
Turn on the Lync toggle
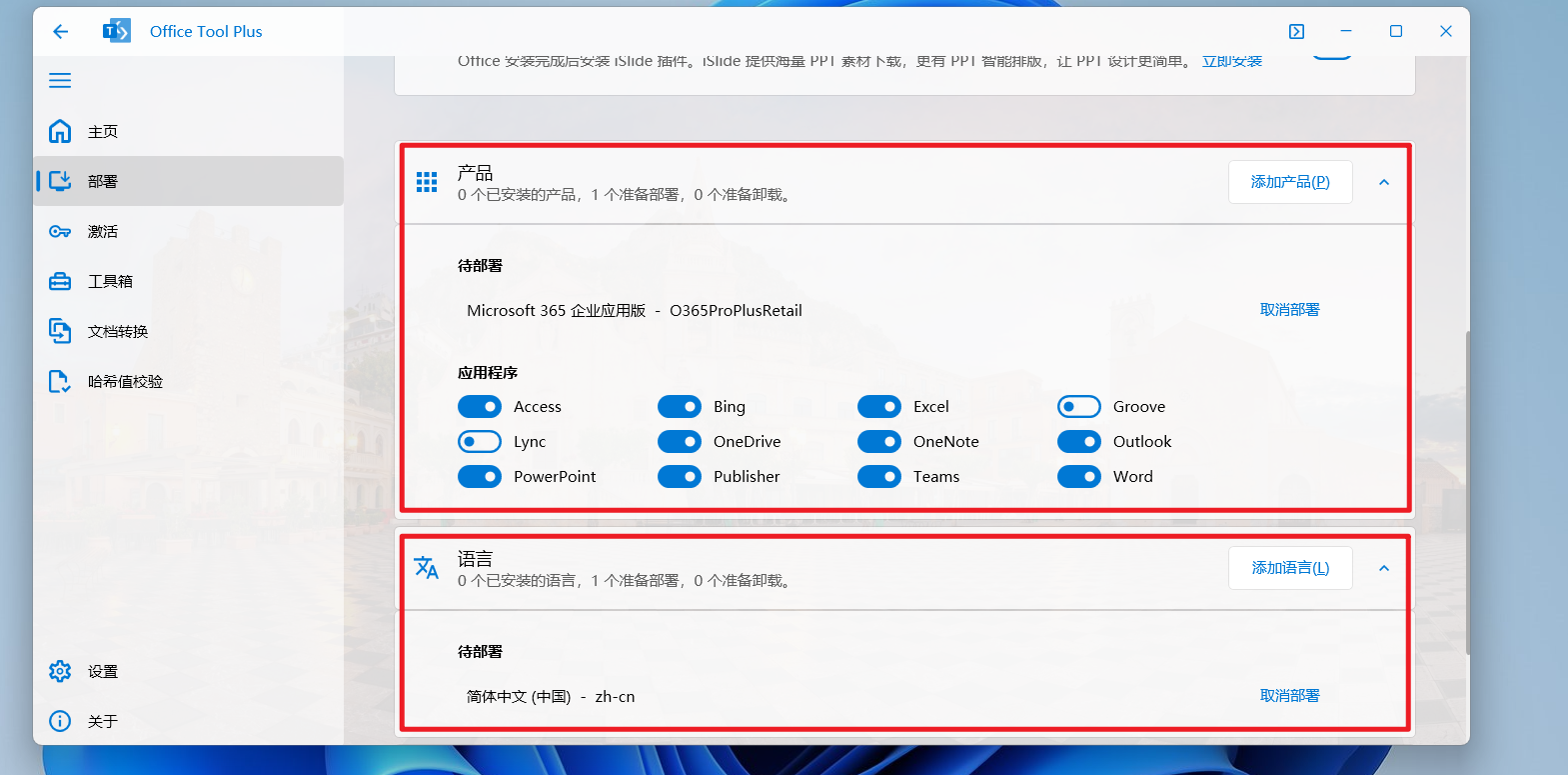pyautogui.click(x=480, y=442)
